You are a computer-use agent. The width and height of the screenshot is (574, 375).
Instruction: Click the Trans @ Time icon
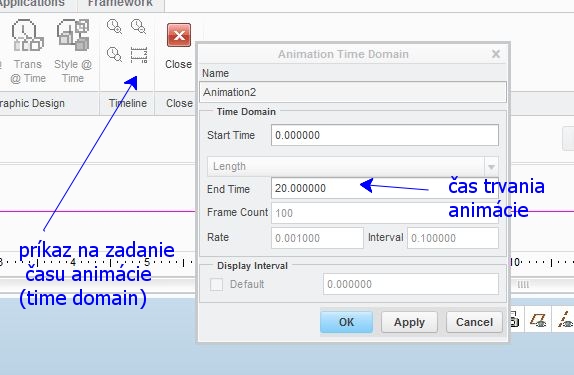click(28, 35)
